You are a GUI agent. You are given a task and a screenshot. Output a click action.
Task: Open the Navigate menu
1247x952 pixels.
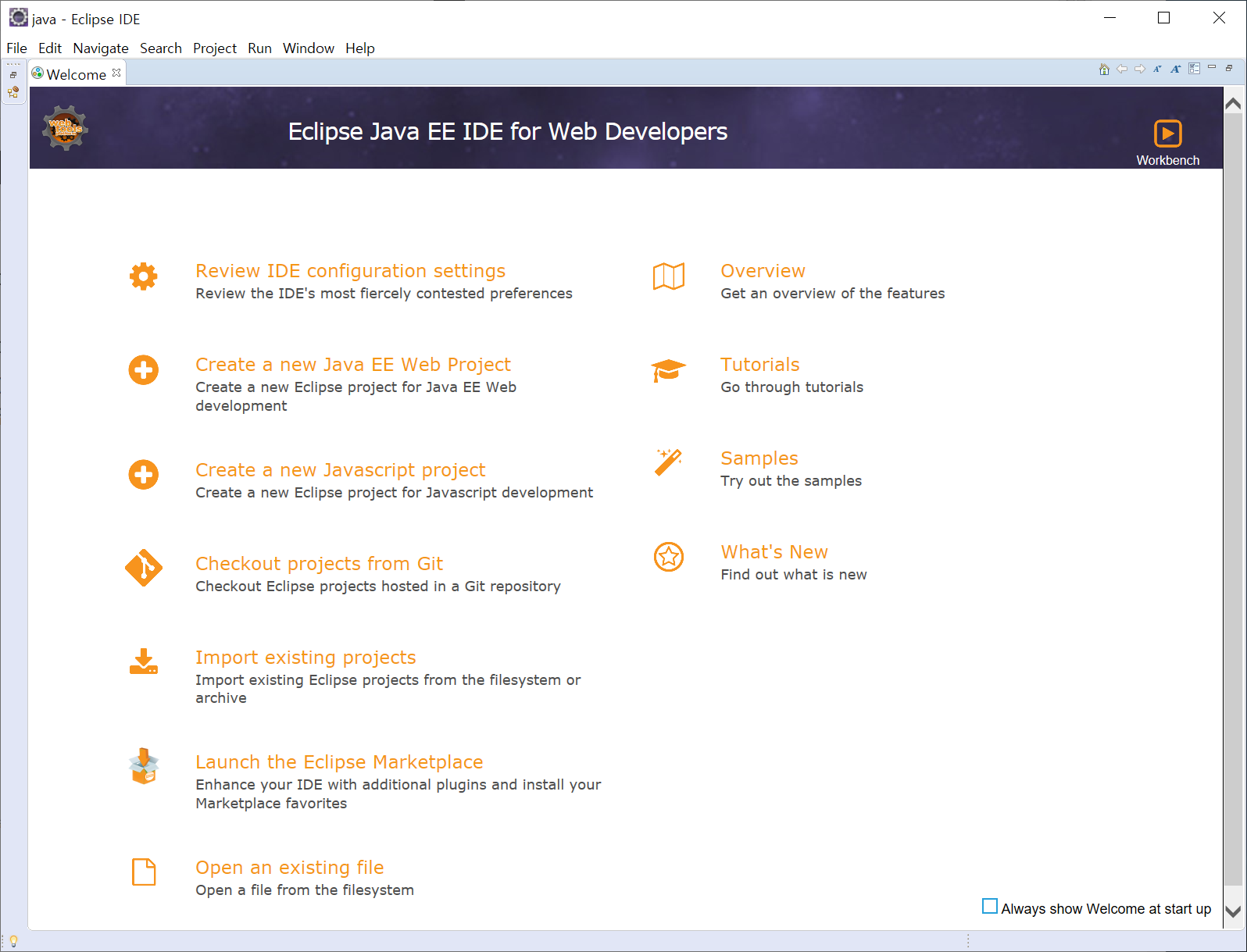pos(101,48)
